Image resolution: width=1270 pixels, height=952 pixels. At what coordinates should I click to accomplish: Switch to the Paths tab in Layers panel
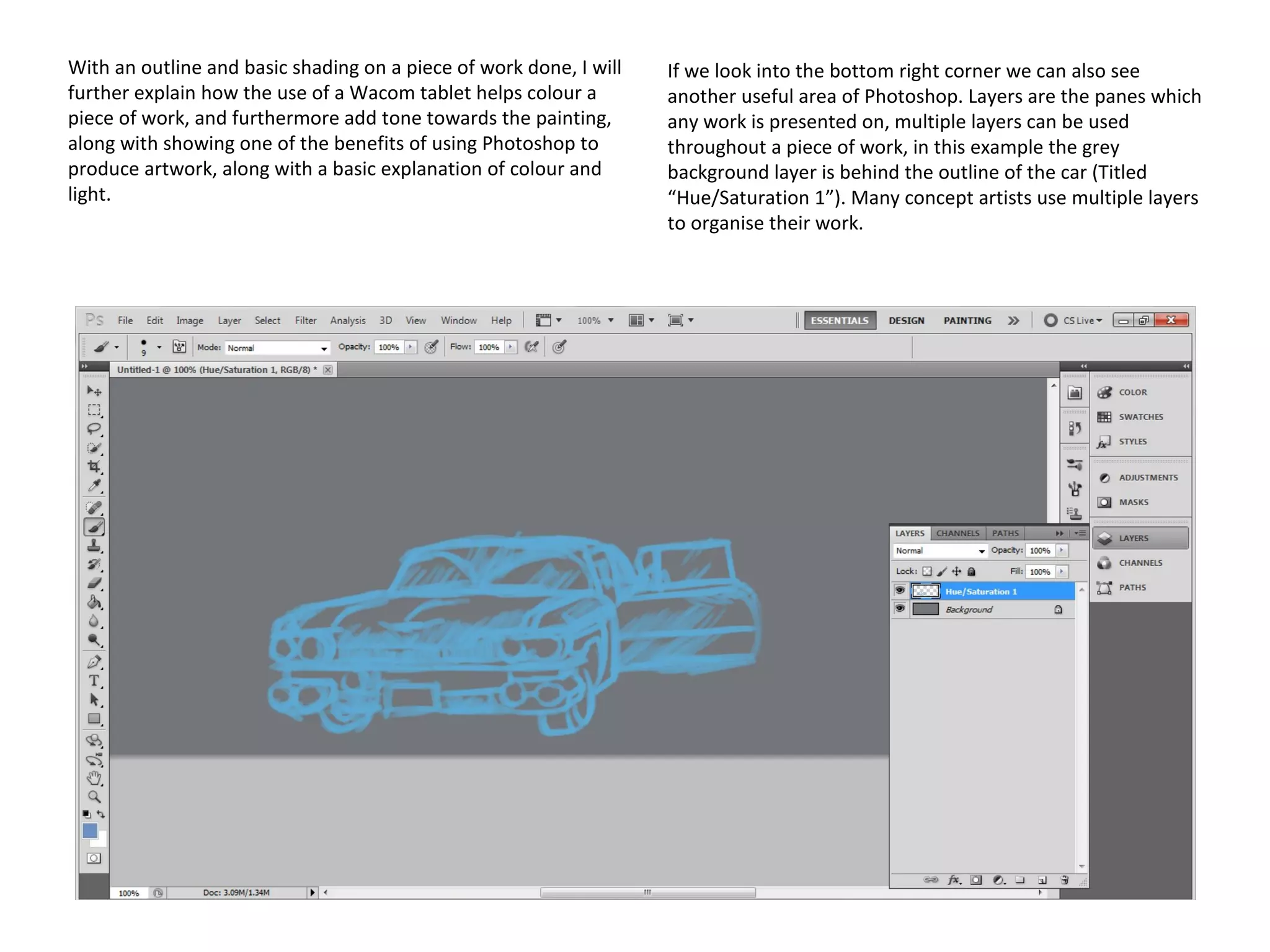[x=1005, y=533]
